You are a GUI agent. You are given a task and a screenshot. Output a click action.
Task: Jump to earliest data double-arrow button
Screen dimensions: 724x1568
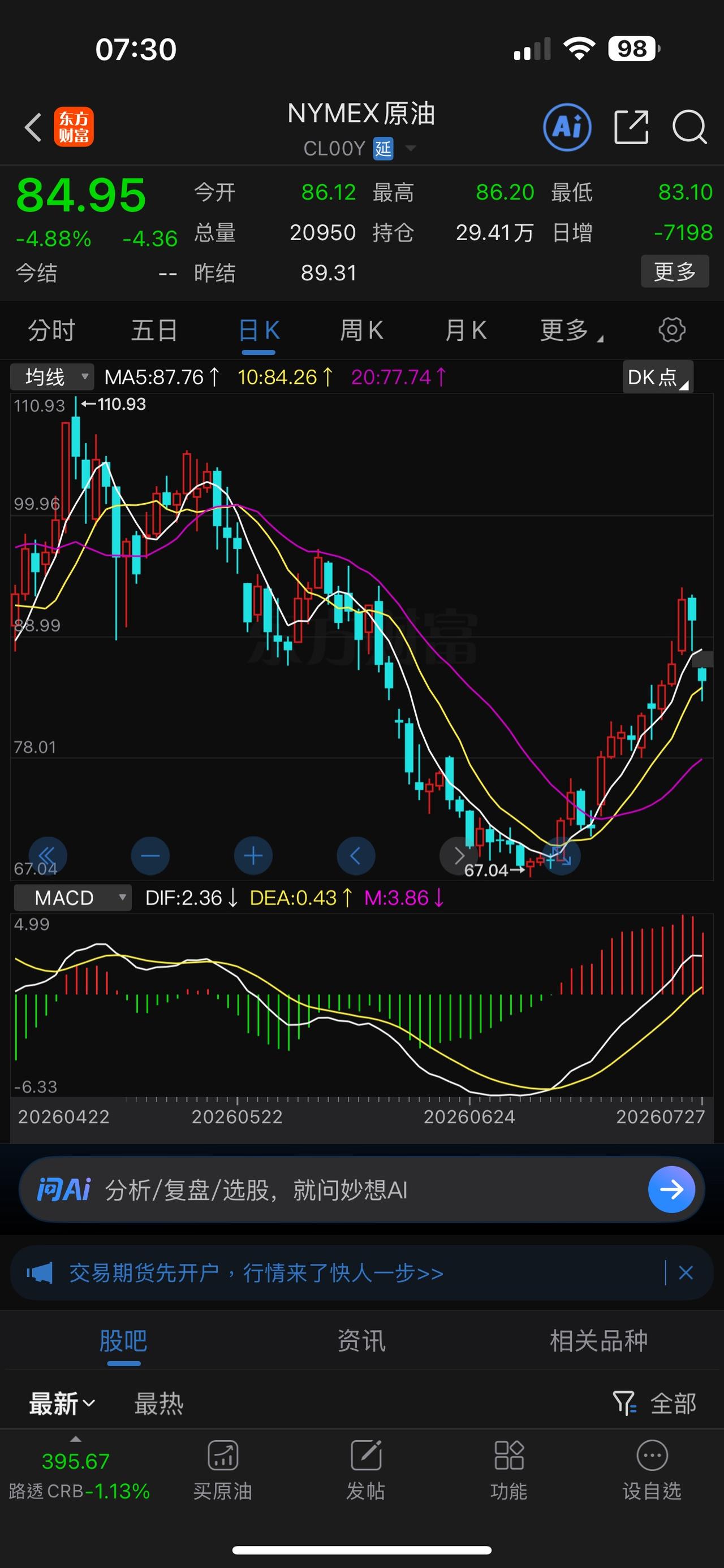point(48,855)
